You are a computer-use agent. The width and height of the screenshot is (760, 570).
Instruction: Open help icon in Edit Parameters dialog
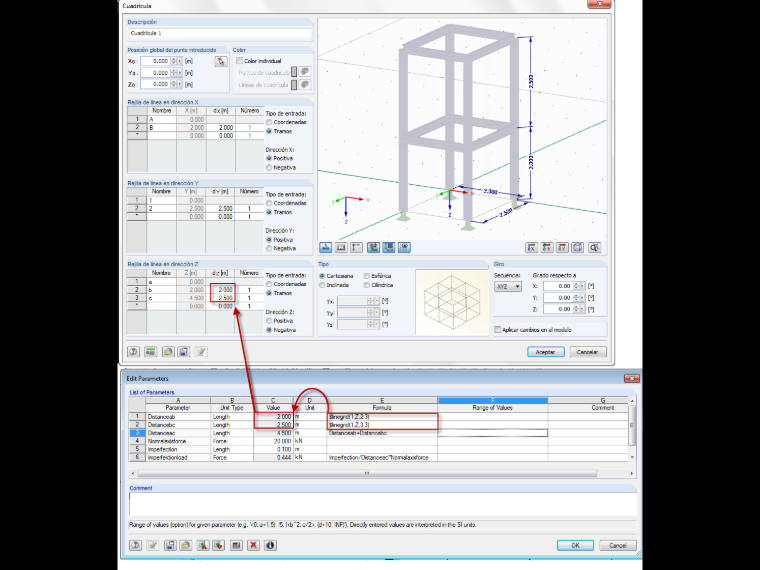[136, 545]
